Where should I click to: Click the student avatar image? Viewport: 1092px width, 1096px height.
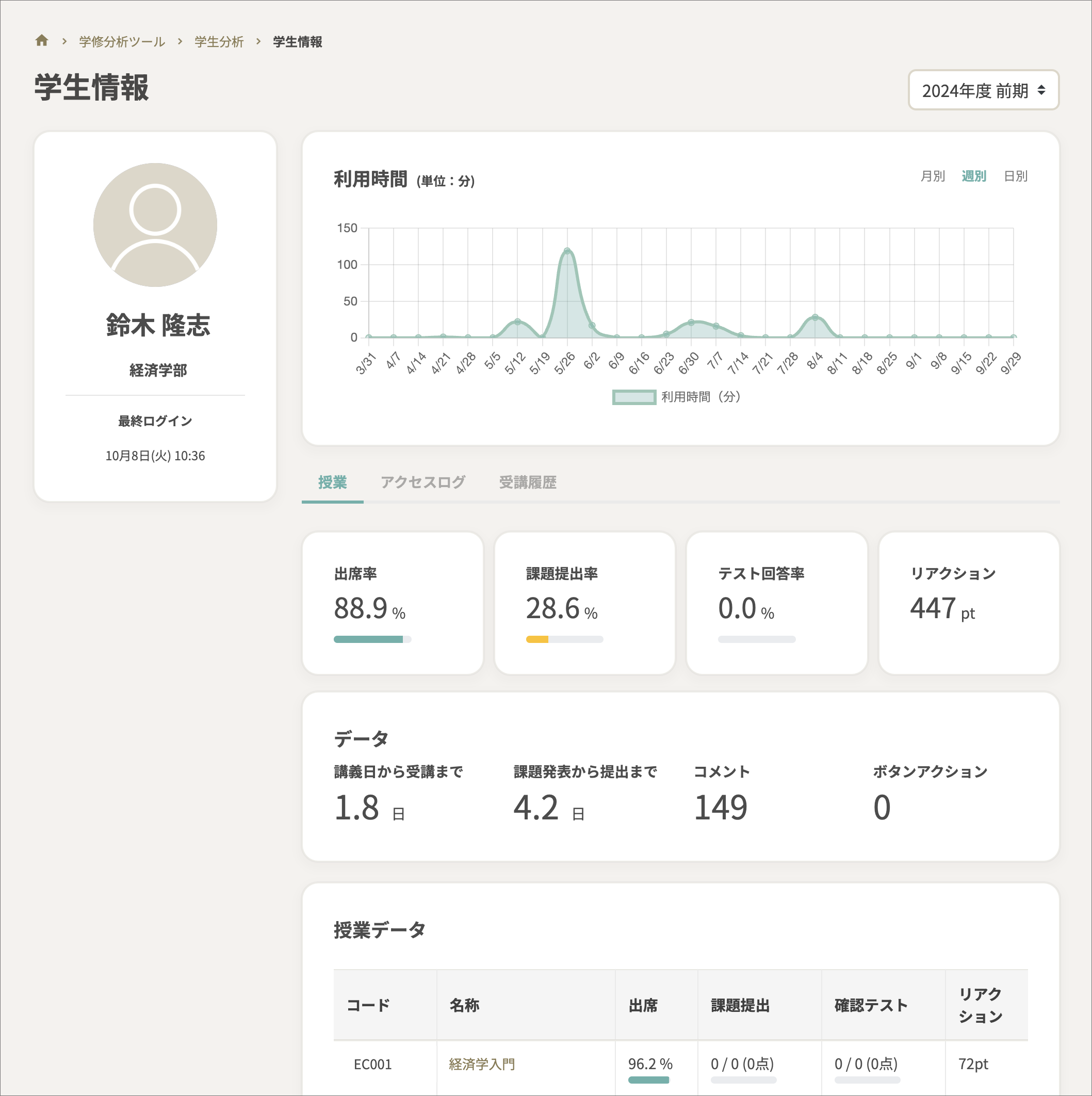click(x=155, y=224)
